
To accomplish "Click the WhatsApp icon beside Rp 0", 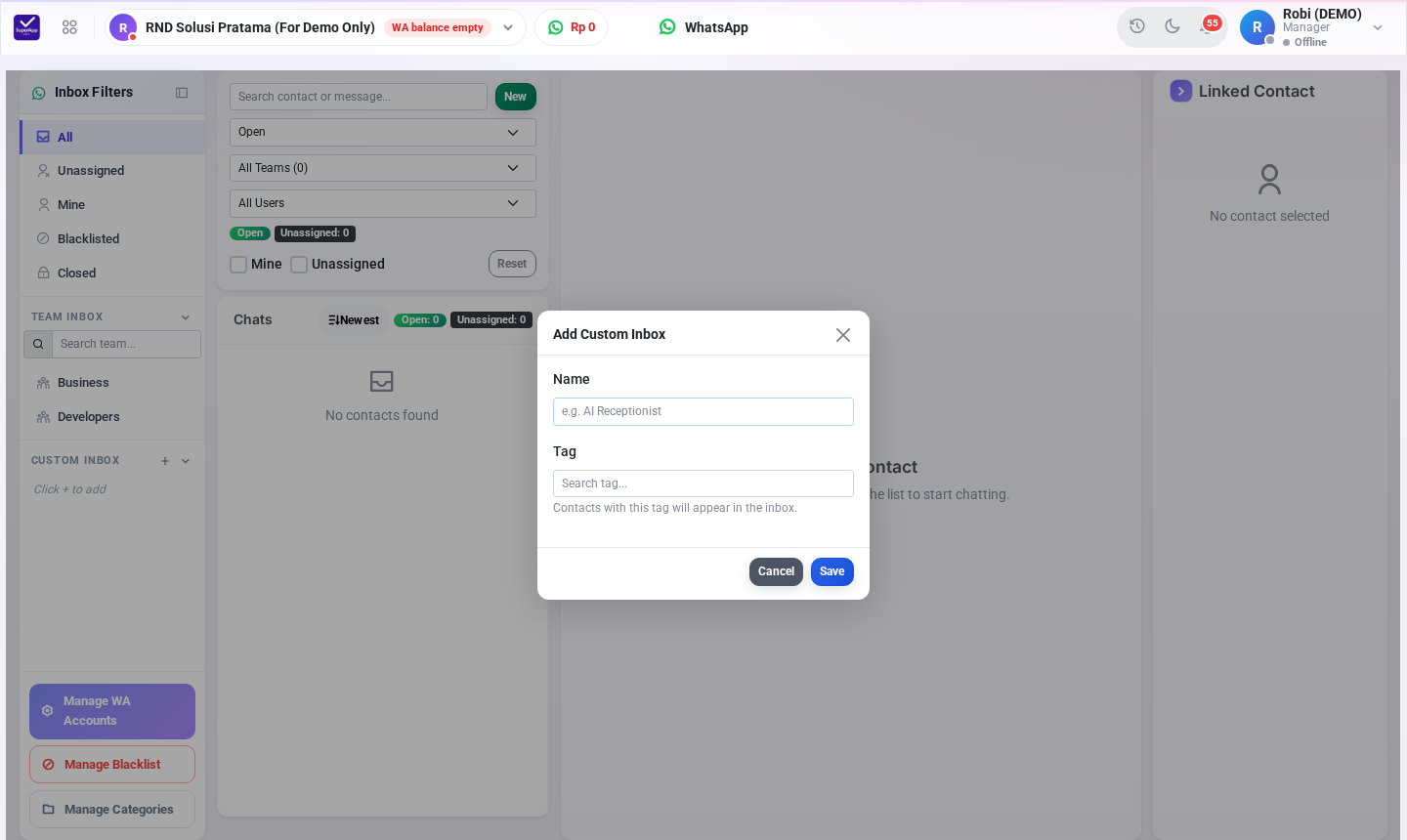I will click(x=556, y=27).
